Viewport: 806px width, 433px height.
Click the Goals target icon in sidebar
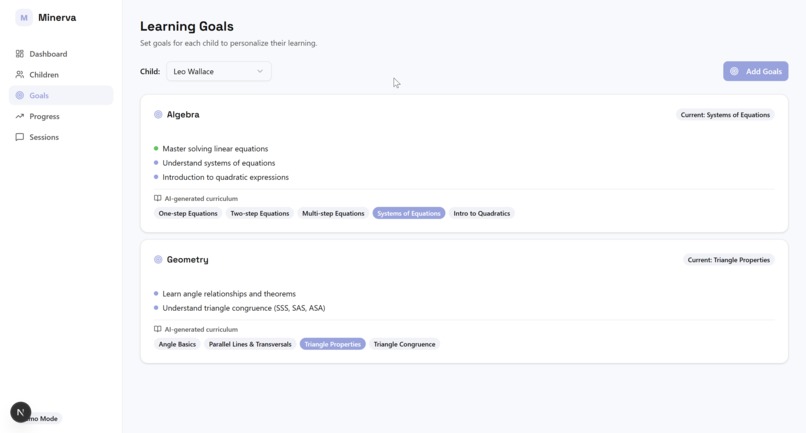coord(20,95)
